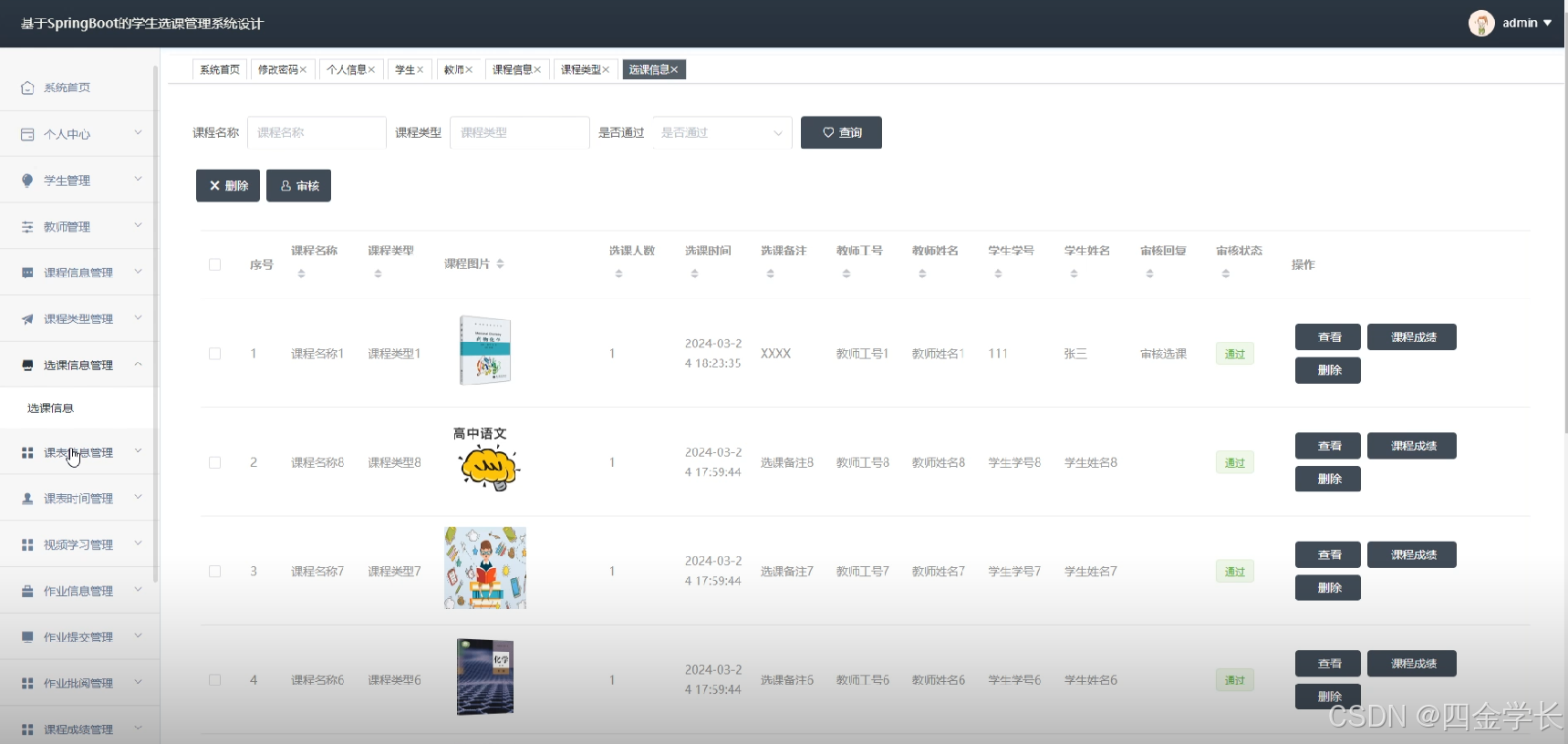Open the 是否通过 filter dropdown

(722, 133)
